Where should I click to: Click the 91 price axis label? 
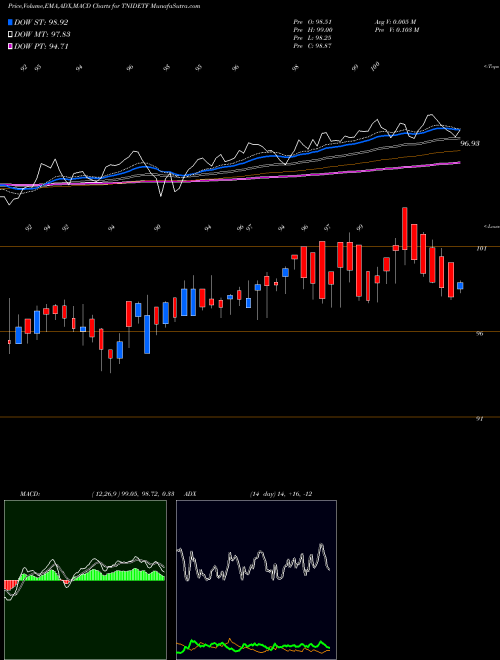[479, 419]
